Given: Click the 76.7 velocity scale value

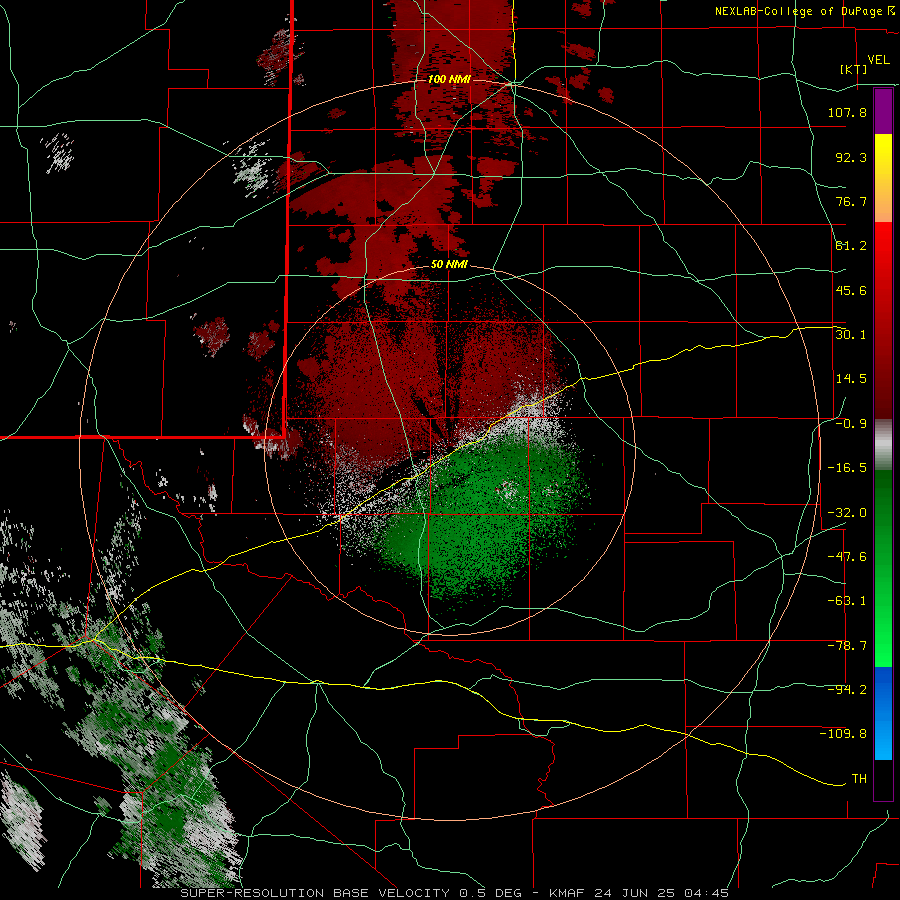Looking at the screenshot, I should point(851,201).
